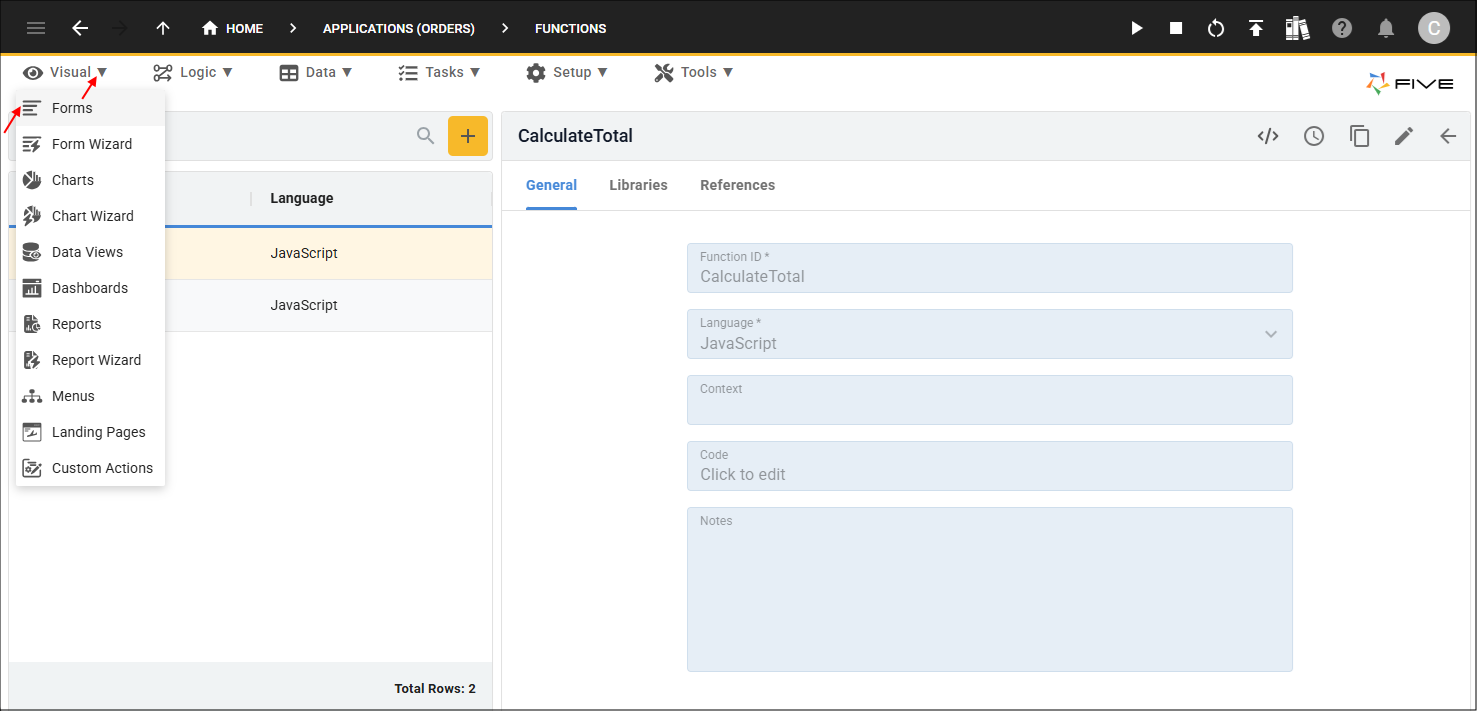Open the history clock icon for CalculateTotal
Viewport: 1477px width, 711px height.
pos(1314,136)
